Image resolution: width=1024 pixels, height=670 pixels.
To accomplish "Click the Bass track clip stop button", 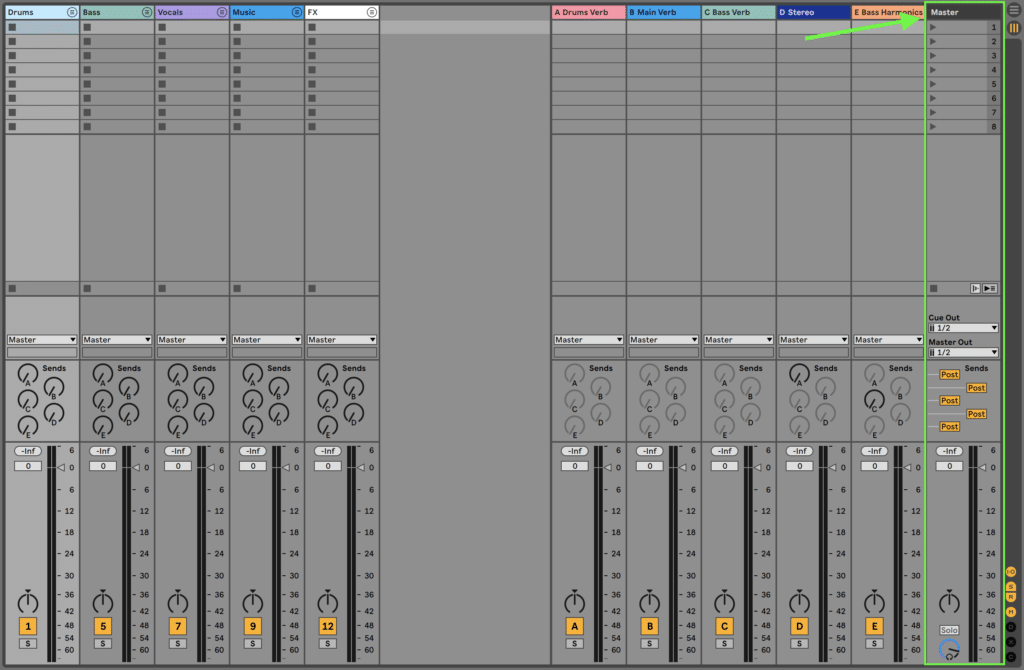I will tap(88, 289).
